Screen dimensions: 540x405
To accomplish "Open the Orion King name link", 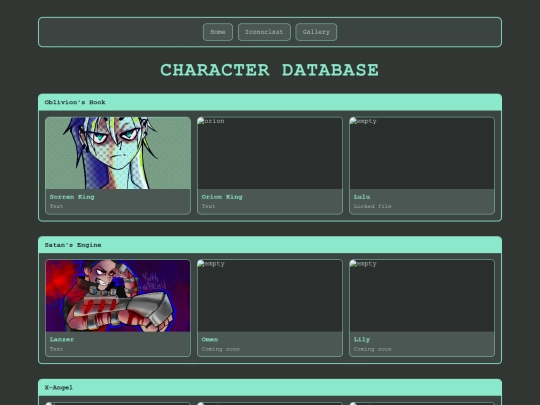I will pyautogui.click(x=222, y=197).
